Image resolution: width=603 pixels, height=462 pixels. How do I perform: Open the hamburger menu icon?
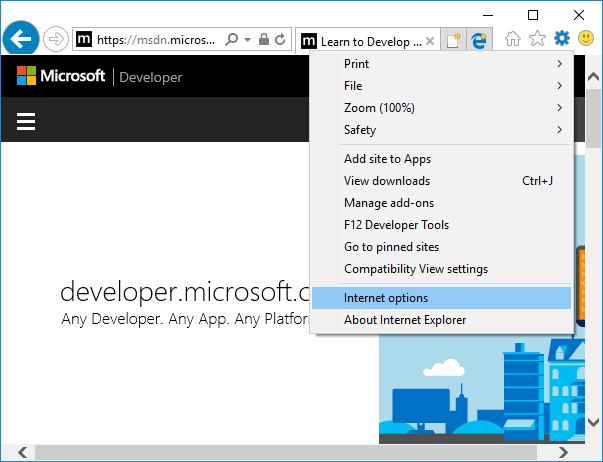coord(26,121)
